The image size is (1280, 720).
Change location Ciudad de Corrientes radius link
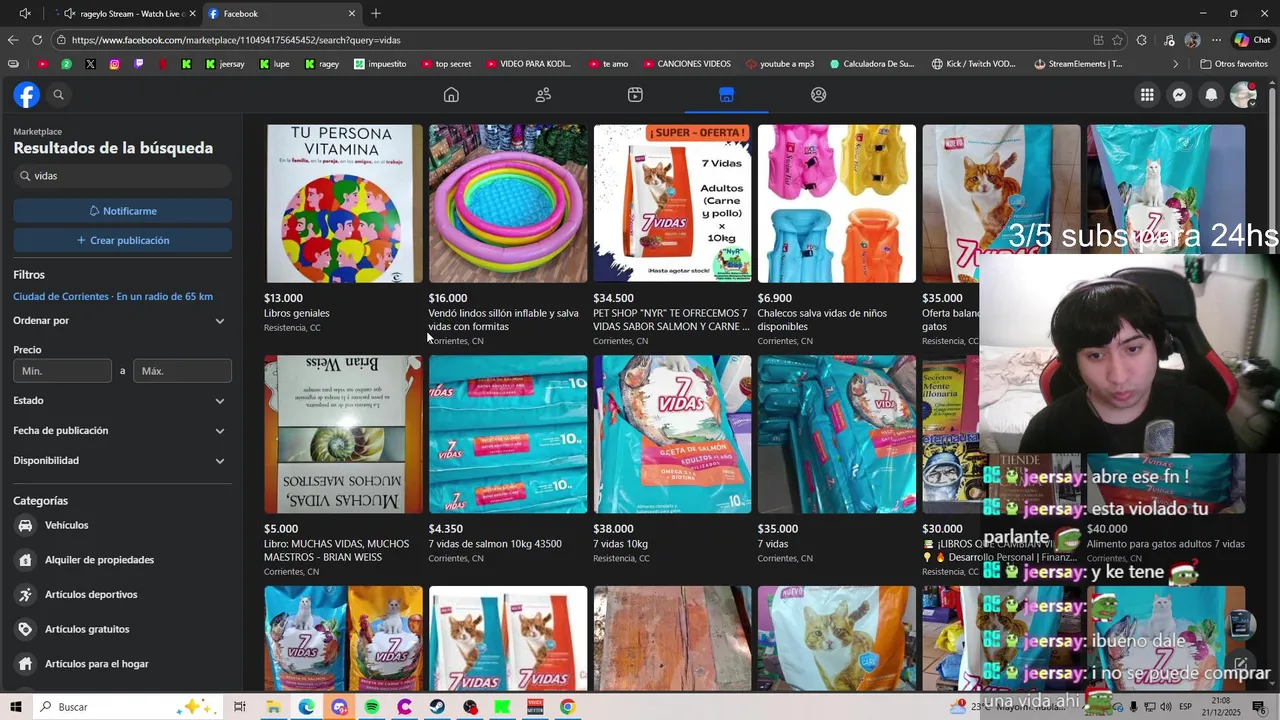tap(113, 297)
